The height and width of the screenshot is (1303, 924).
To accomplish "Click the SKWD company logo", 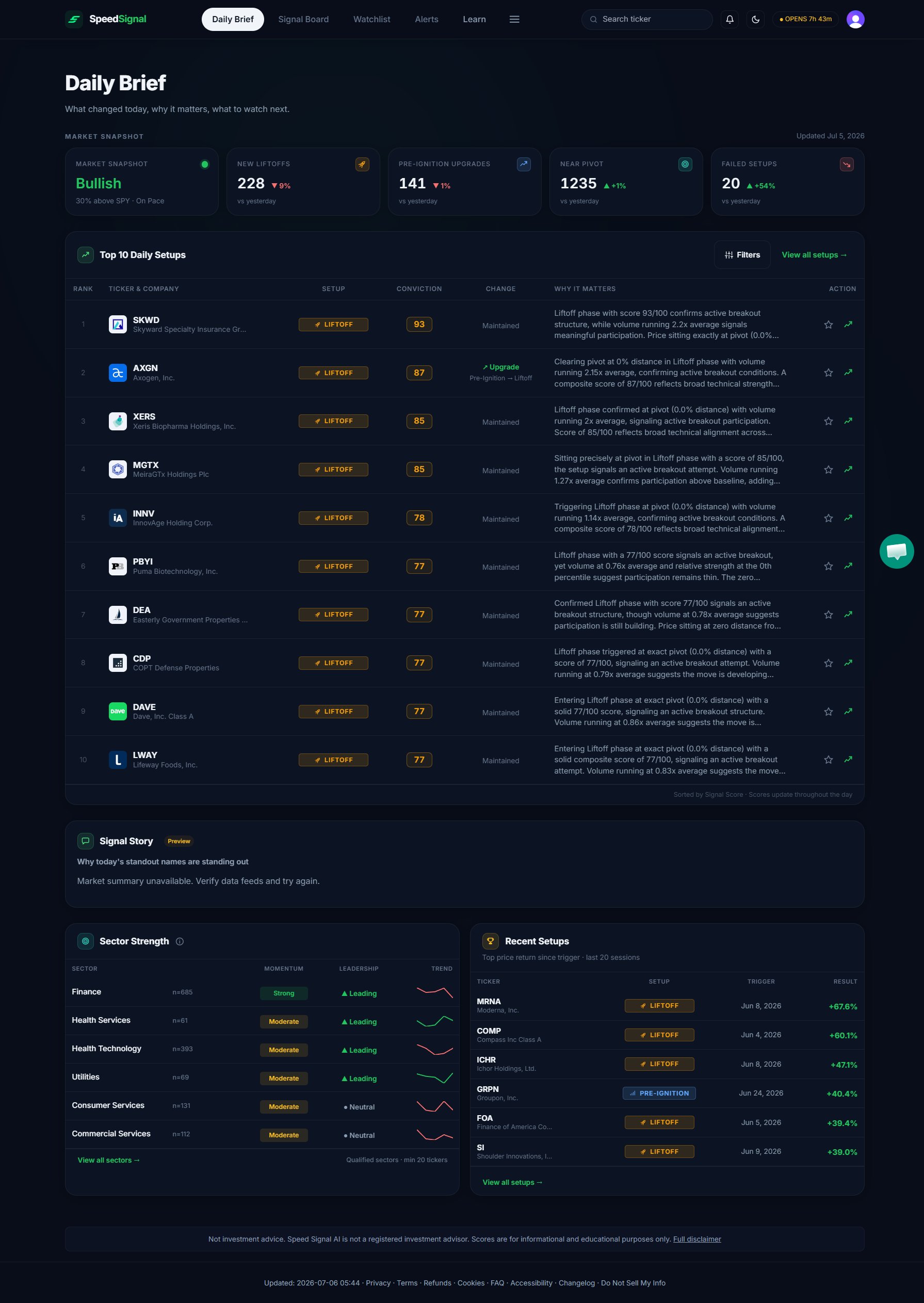I will [118, 324].
